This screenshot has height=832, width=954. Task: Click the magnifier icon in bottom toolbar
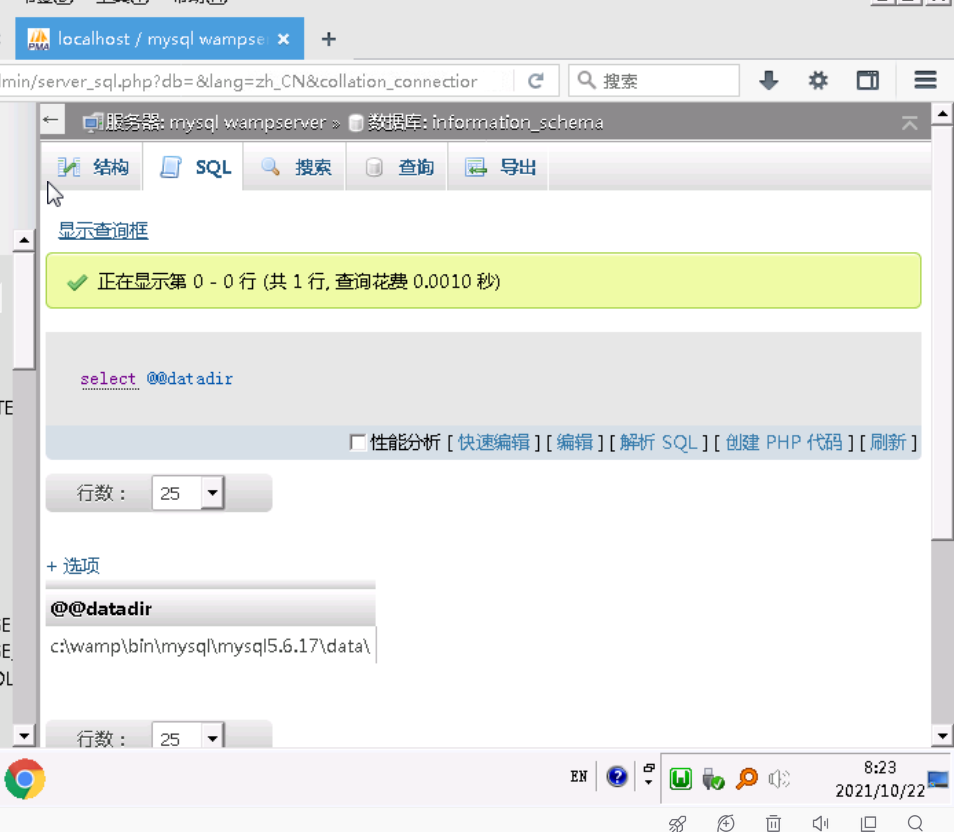(916, 823)
